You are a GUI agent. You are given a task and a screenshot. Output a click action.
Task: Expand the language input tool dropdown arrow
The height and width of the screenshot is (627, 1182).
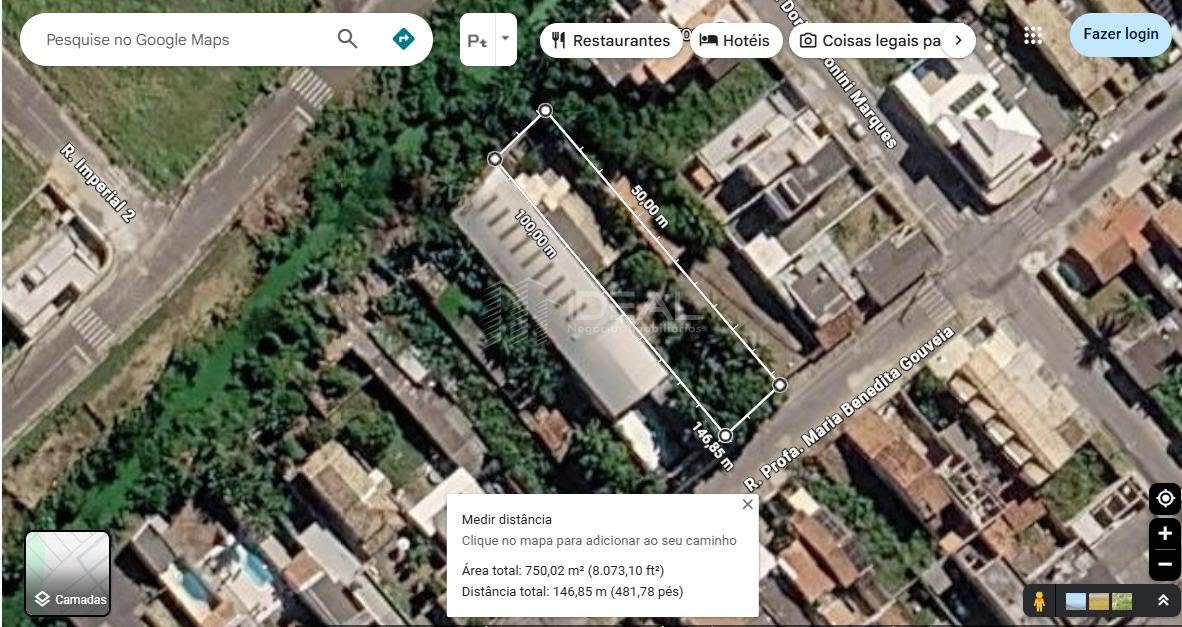pos(506,38)
